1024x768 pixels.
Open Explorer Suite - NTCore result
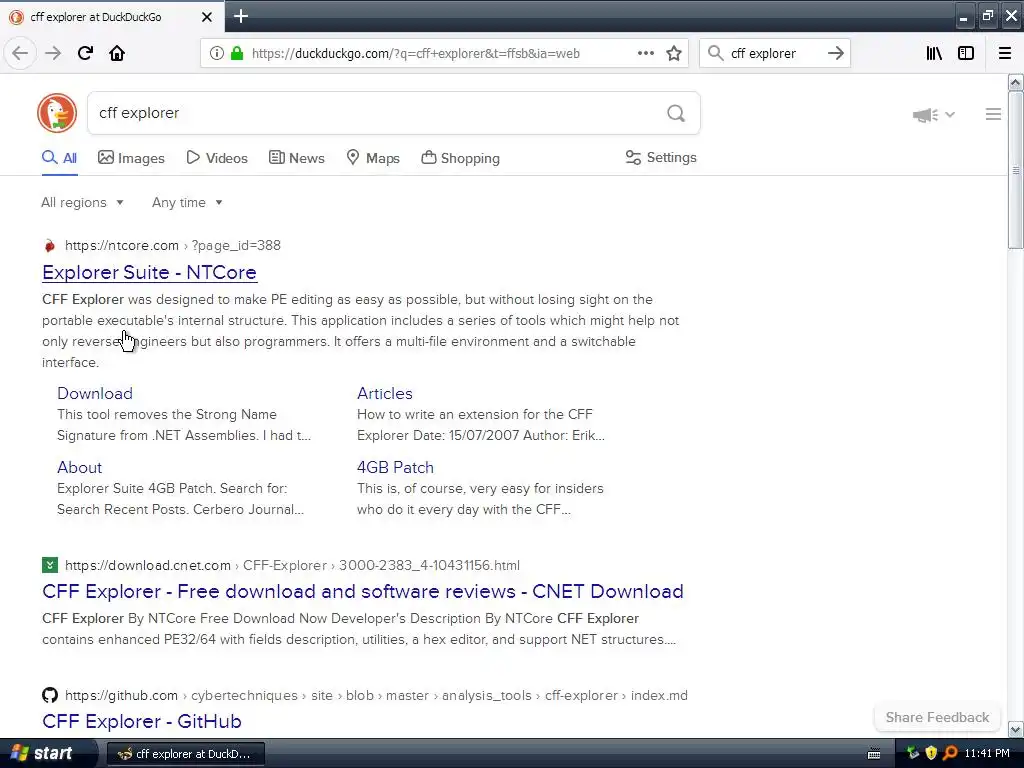pyautogui.click(x=150, y=272)
